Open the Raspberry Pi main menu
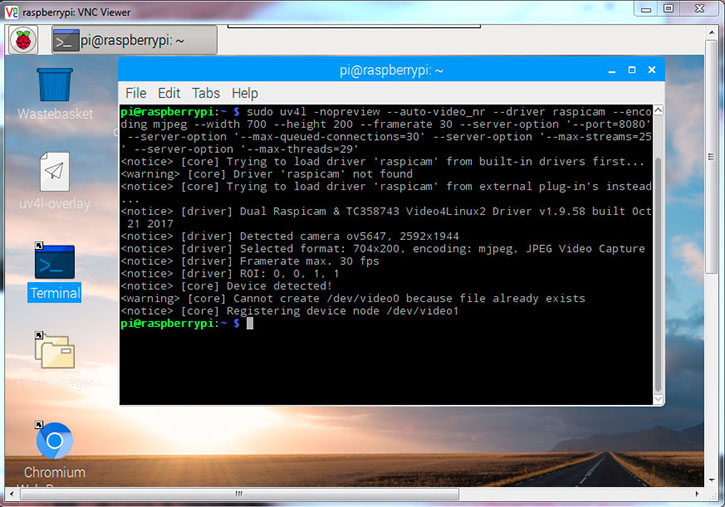Screen dimensions: 725x507 pyautogui.click(x=23, y=41)
